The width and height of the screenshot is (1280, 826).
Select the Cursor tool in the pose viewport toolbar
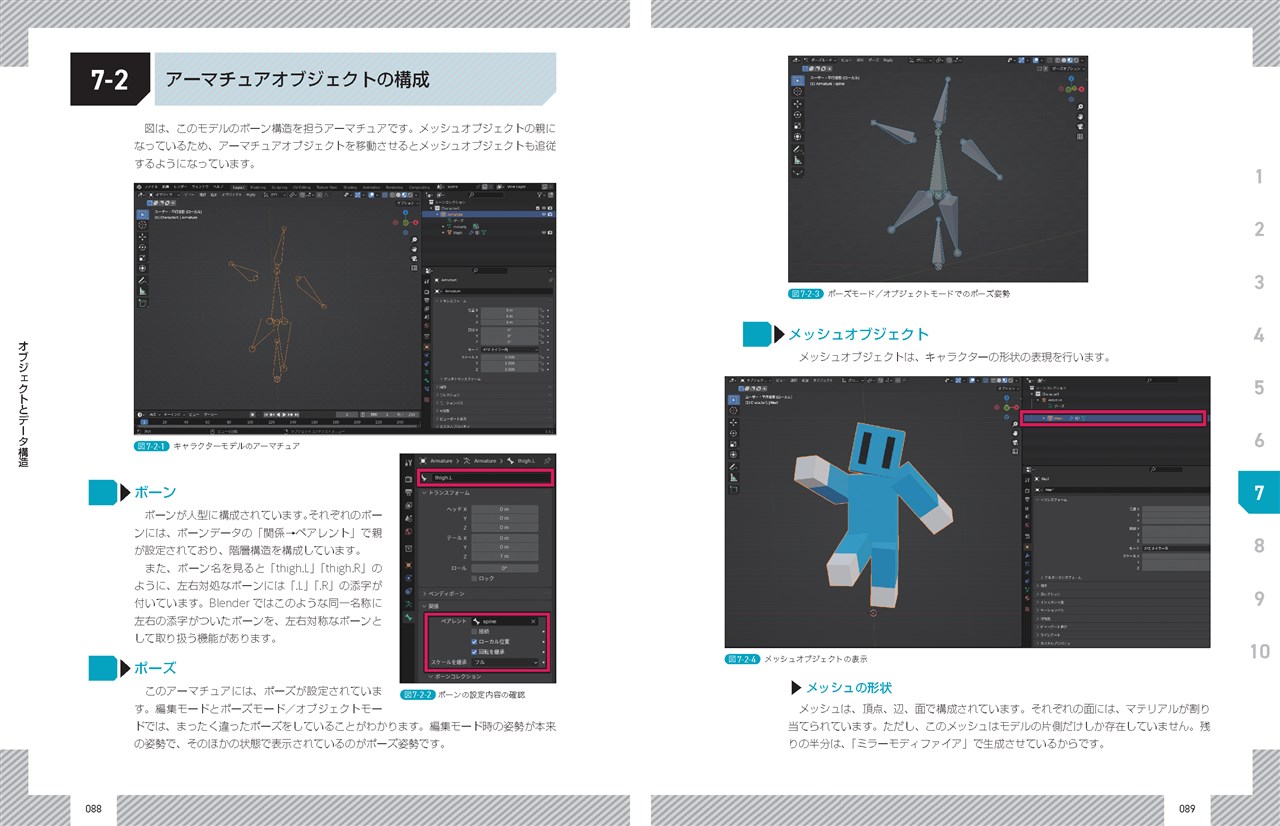(797, 90)
